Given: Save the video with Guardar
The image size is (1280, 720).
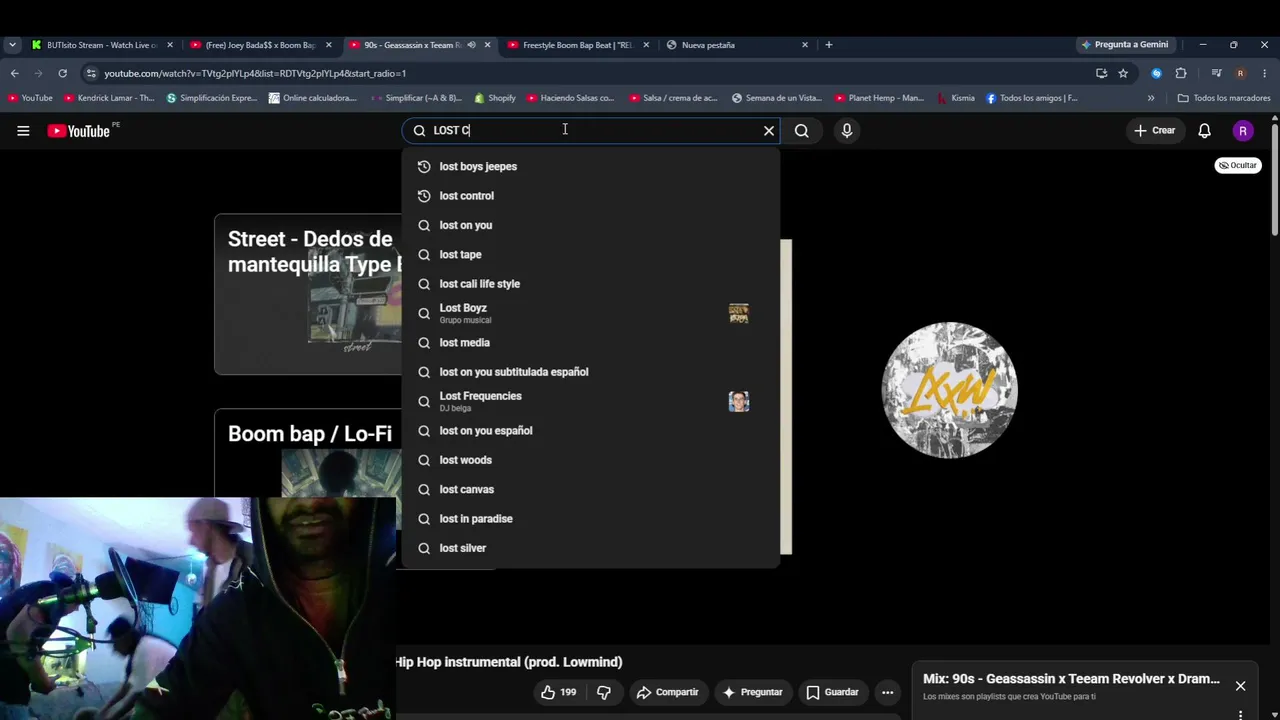Looking at the screenshot, I should click(x=832, y=692).
